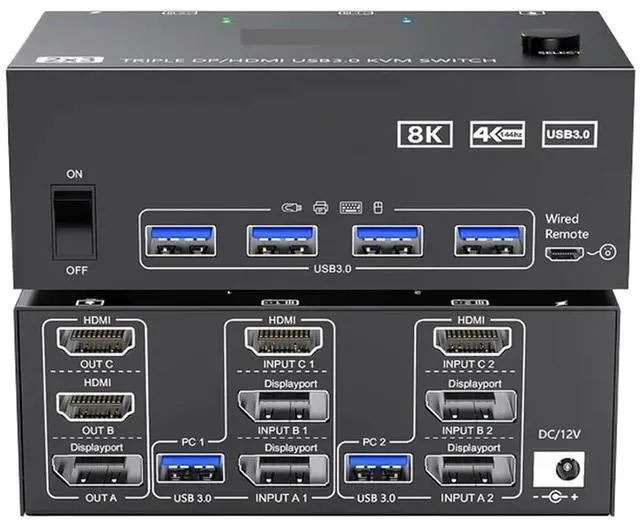Click the 'INPUT C 2' label
640x525 pixels.
(469, 365)
